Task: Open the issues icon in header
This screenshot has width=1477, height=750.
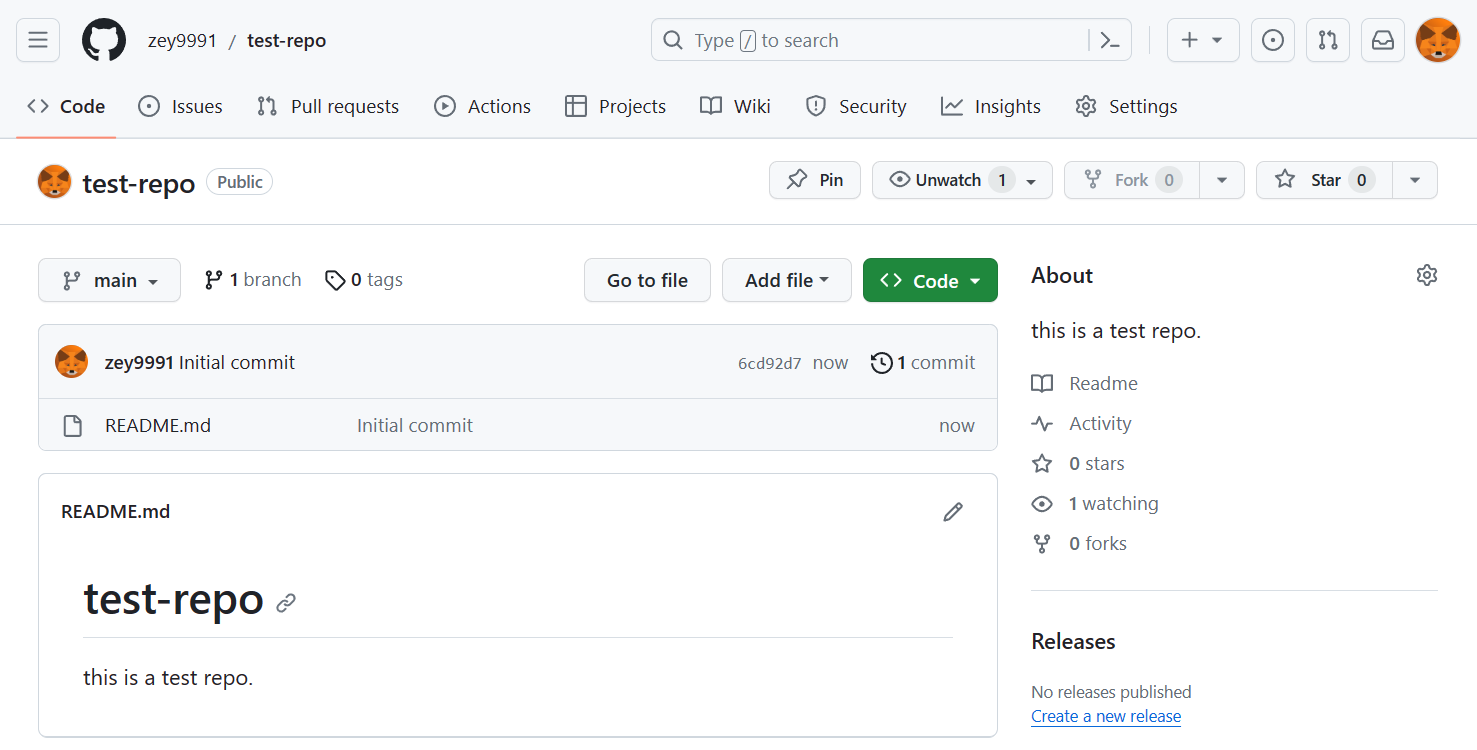Action: (1273, 40)
